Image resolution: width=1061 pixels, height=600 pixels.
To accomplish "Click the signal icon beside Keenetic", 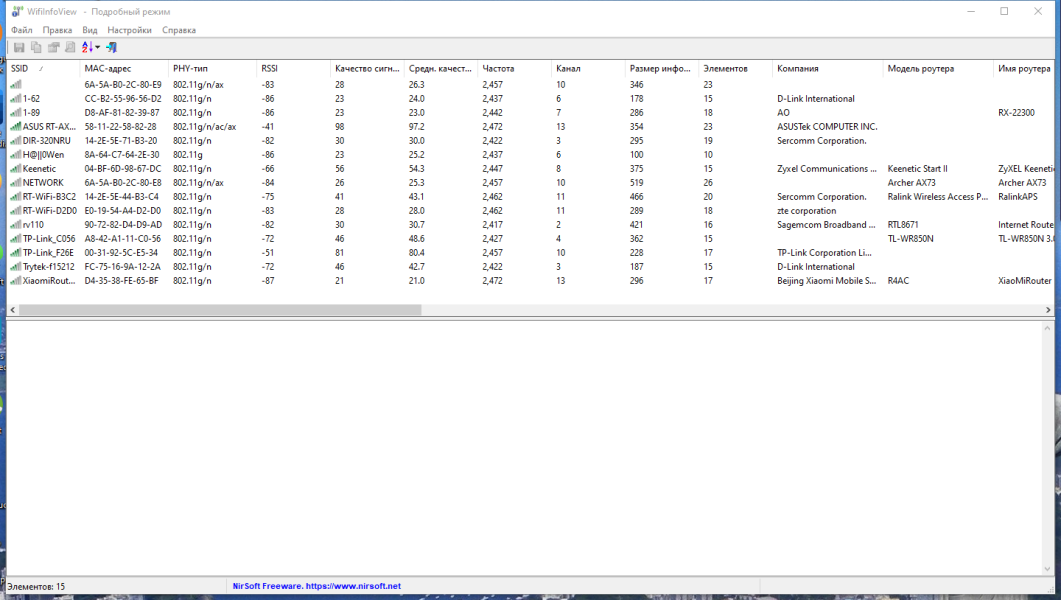I will pyautogui.click(x=16, y=168).
